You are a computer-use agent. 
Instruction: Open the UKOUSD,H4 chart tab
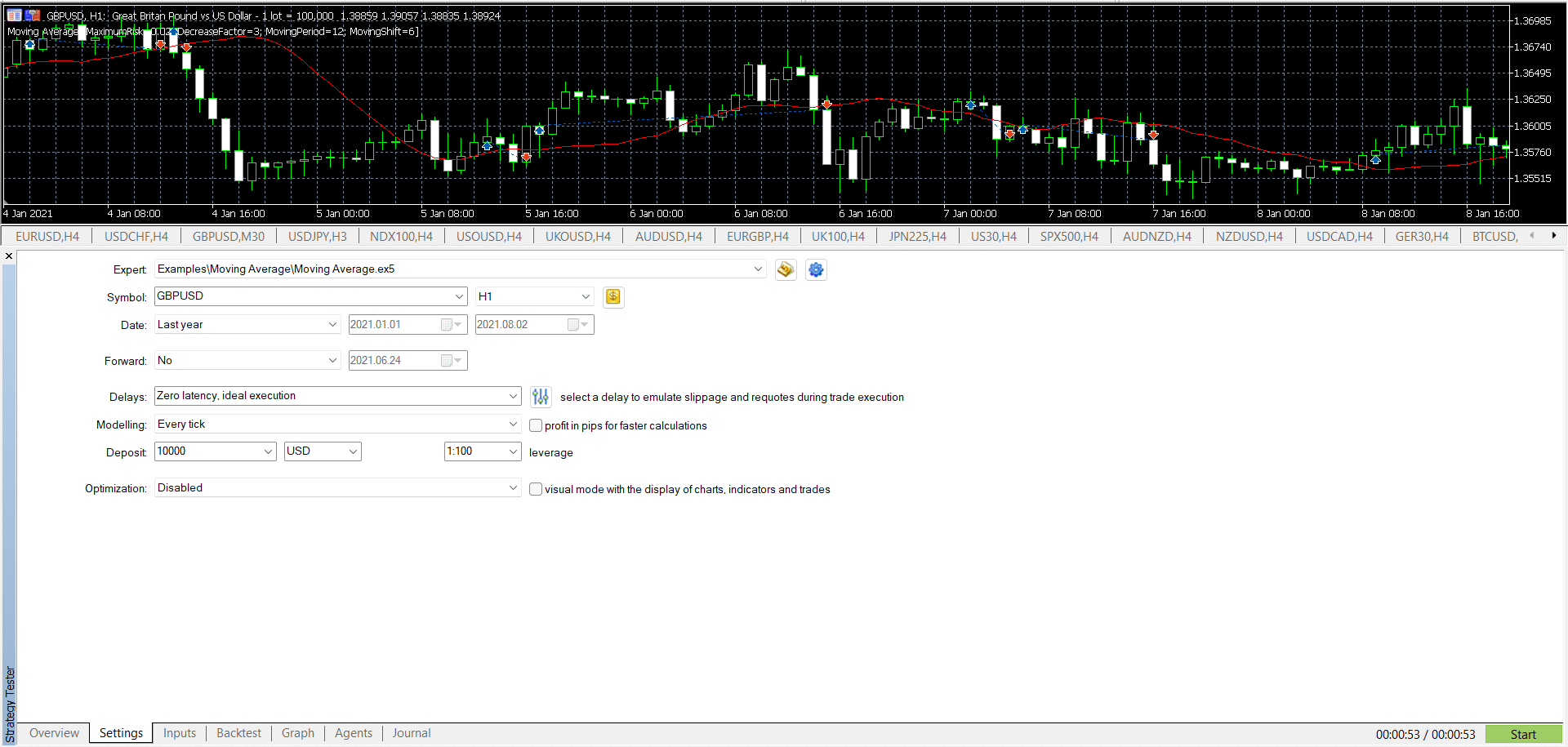tap(578, 237)
